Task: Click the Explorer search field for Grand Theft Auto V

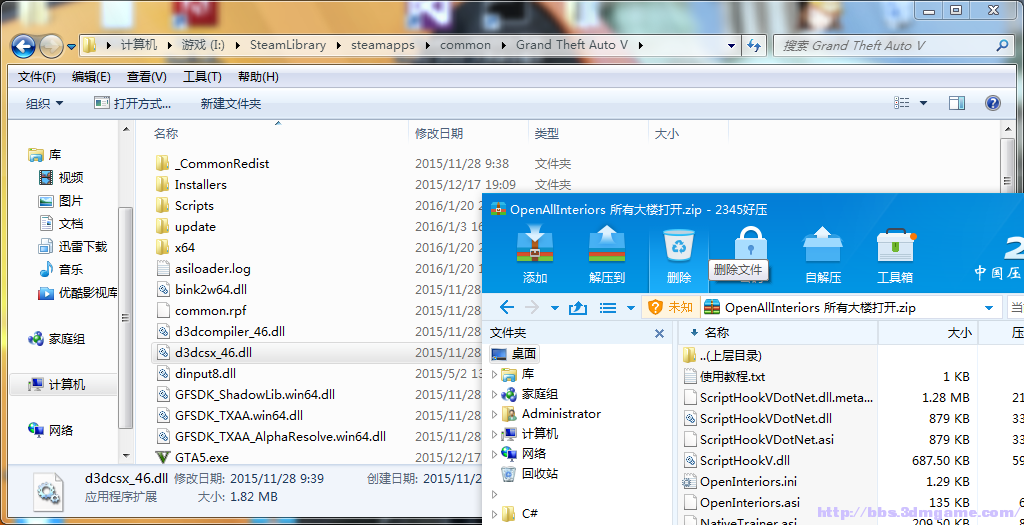Action: pyautogui.click(x=892, y=46)
